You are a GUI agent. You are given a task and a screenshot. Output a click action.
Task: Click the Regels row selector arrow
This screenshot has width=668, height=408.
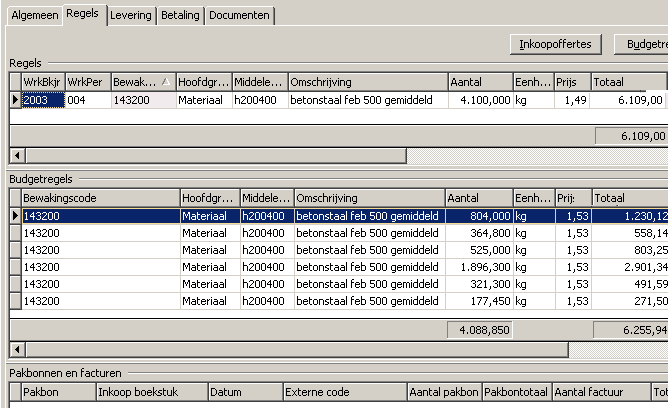point(15,100)
